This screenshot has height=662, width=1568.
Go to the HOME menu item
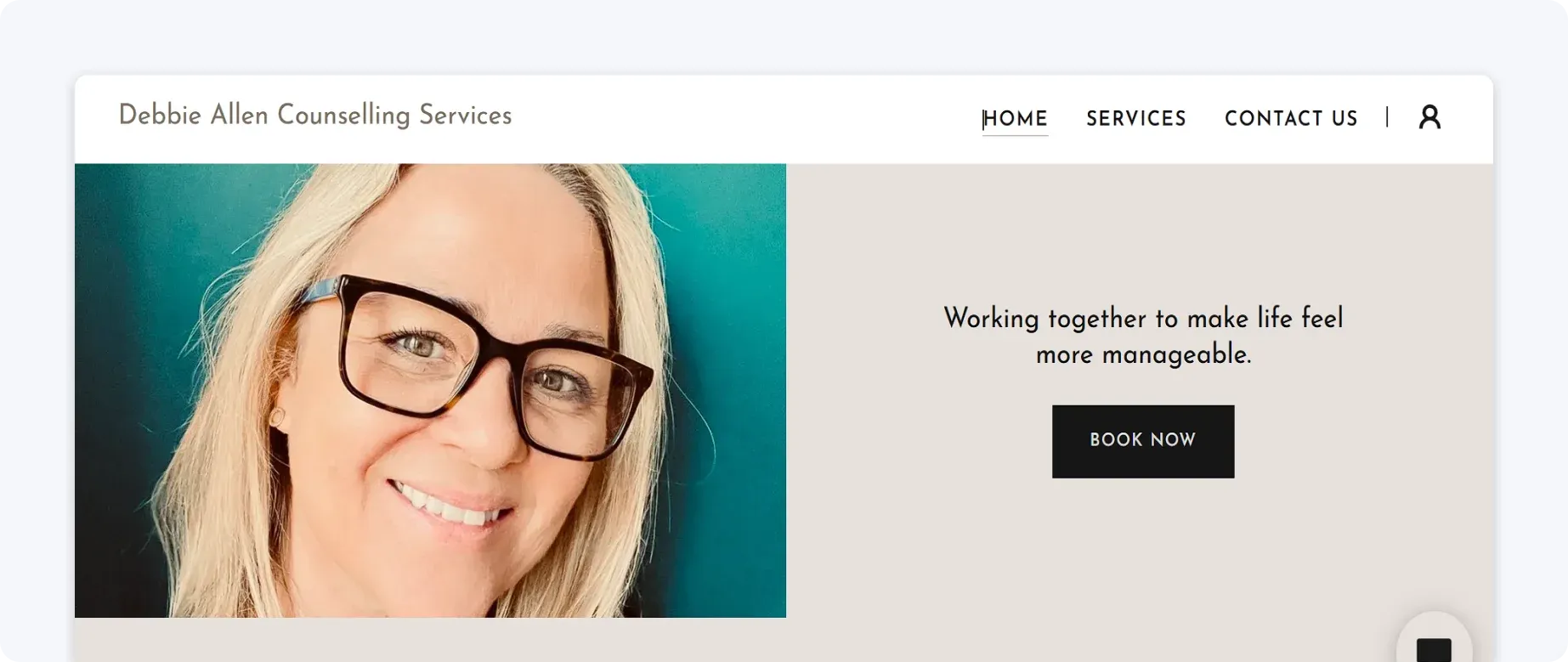[1015, 118]
